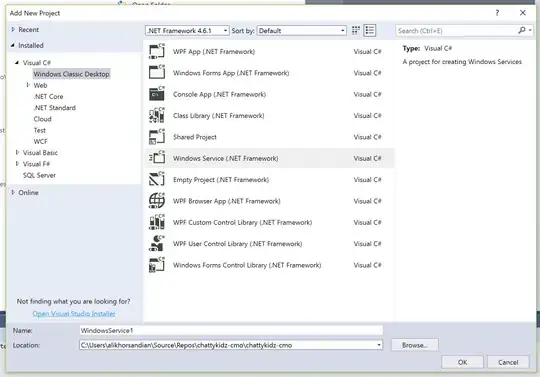Click the project Name input field
Viewport: 540px width, 377px height.
(x=231, y=331)
